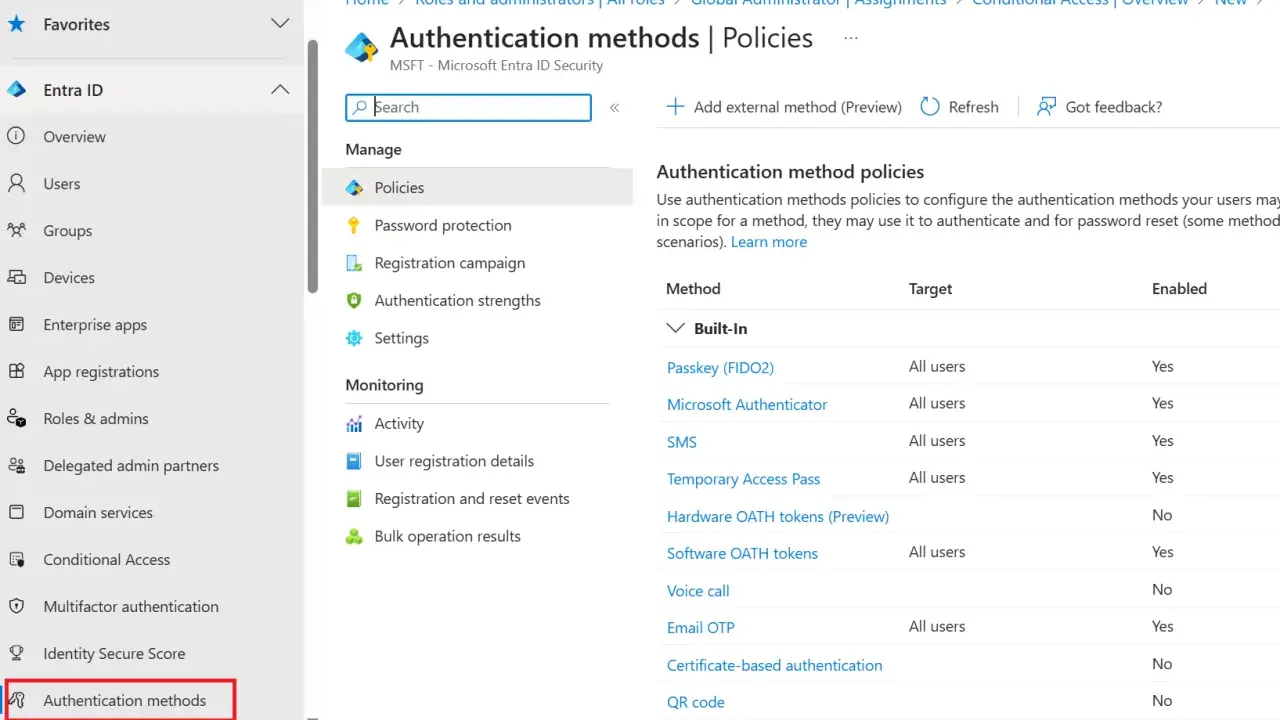The image size is (1280, 720).
Task: Click the Groups people icon
Action: coord(16,230)
